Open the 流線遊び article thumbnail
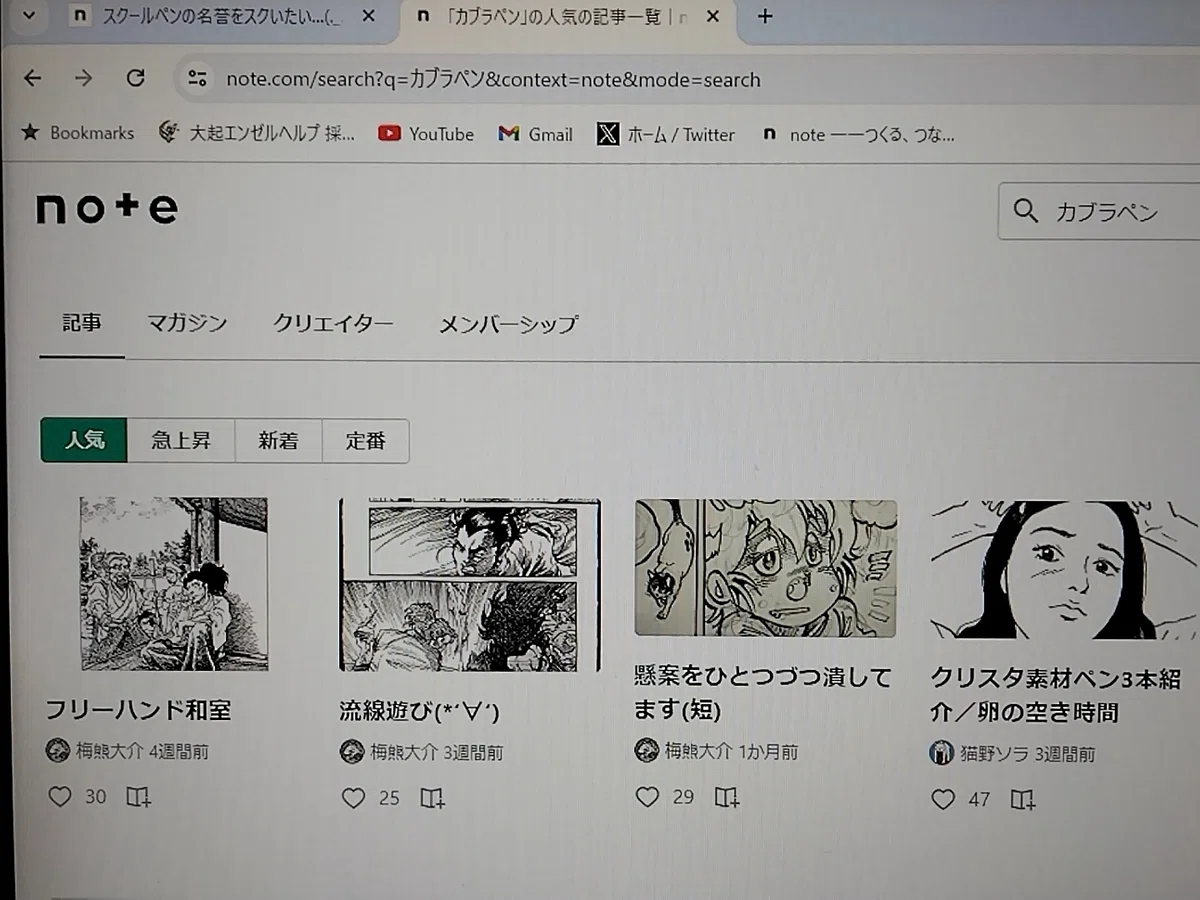Screen dimensions: 1200x900 pyautogui.click(x=469, y=585)
